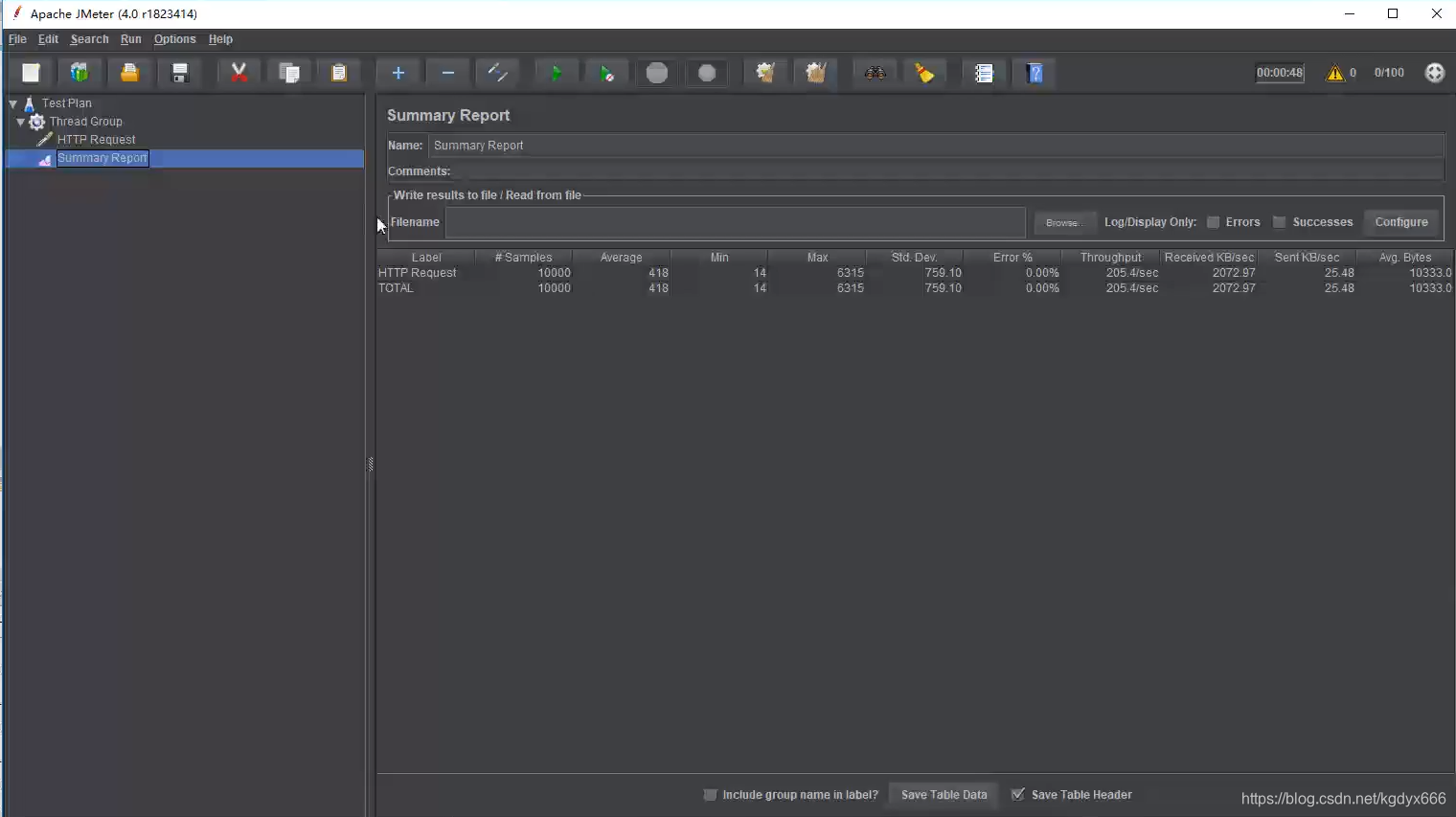
Task: Click the Comments input field
Action: (948, 171)
